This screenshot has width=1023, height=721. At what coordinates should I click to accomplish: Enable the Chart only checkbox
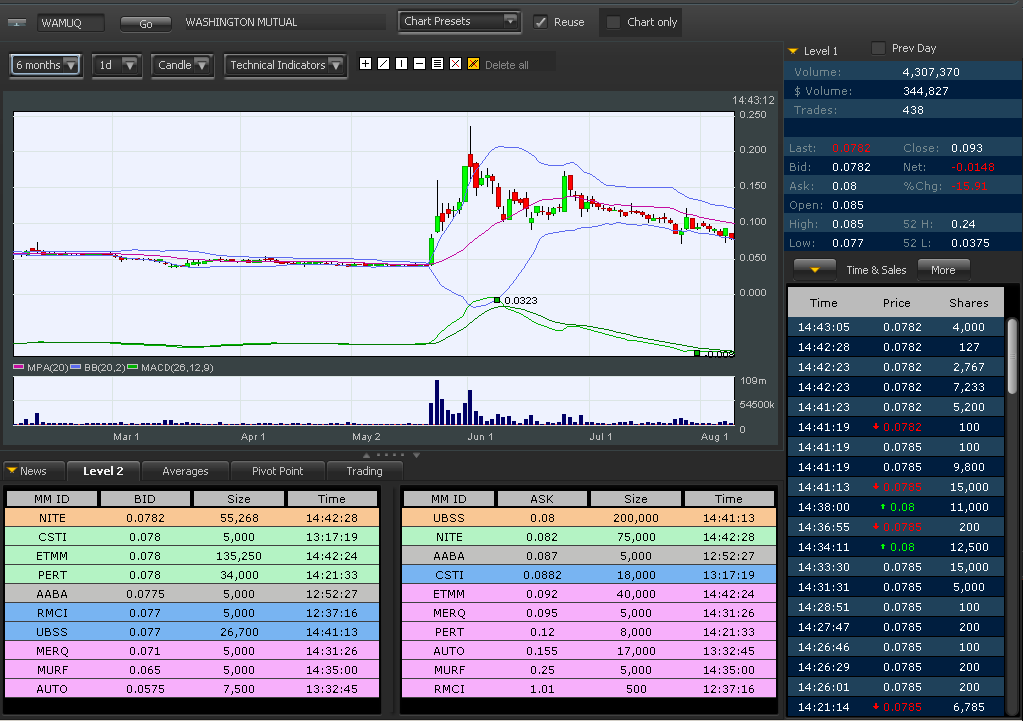[x=613, y=22]
